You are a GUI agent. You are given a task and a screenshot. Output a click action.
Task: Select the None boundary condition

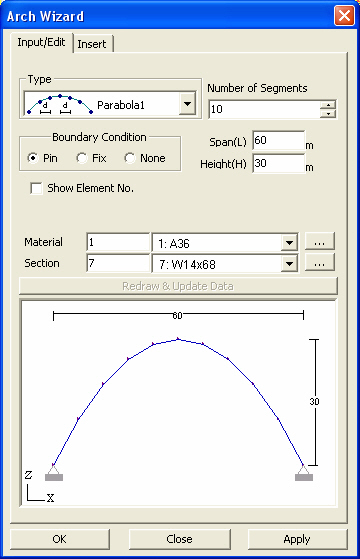pyautogui.click(x=130, y=158)
